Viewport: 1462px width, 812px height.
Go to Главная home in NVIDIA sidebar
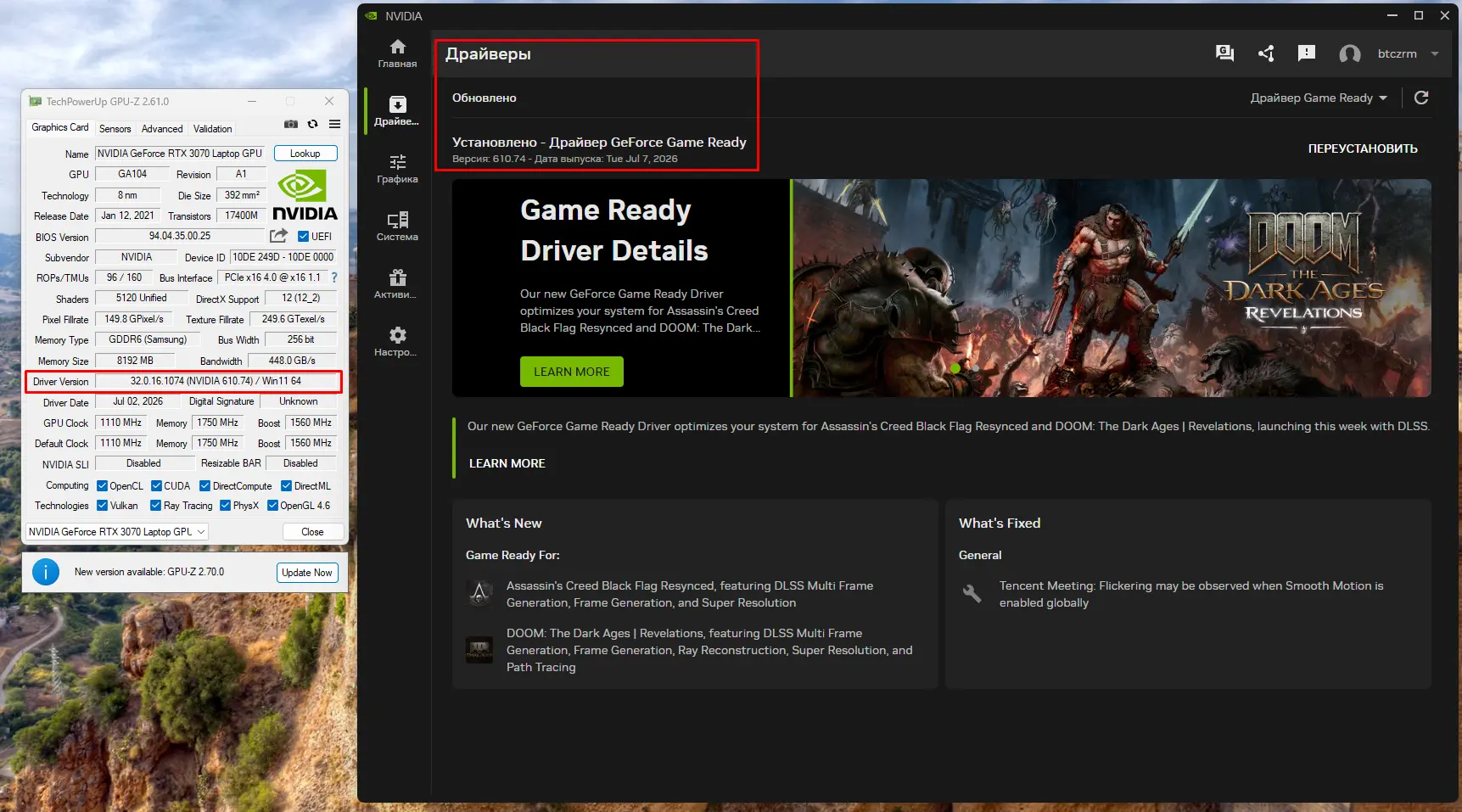[x=397, y=53]
